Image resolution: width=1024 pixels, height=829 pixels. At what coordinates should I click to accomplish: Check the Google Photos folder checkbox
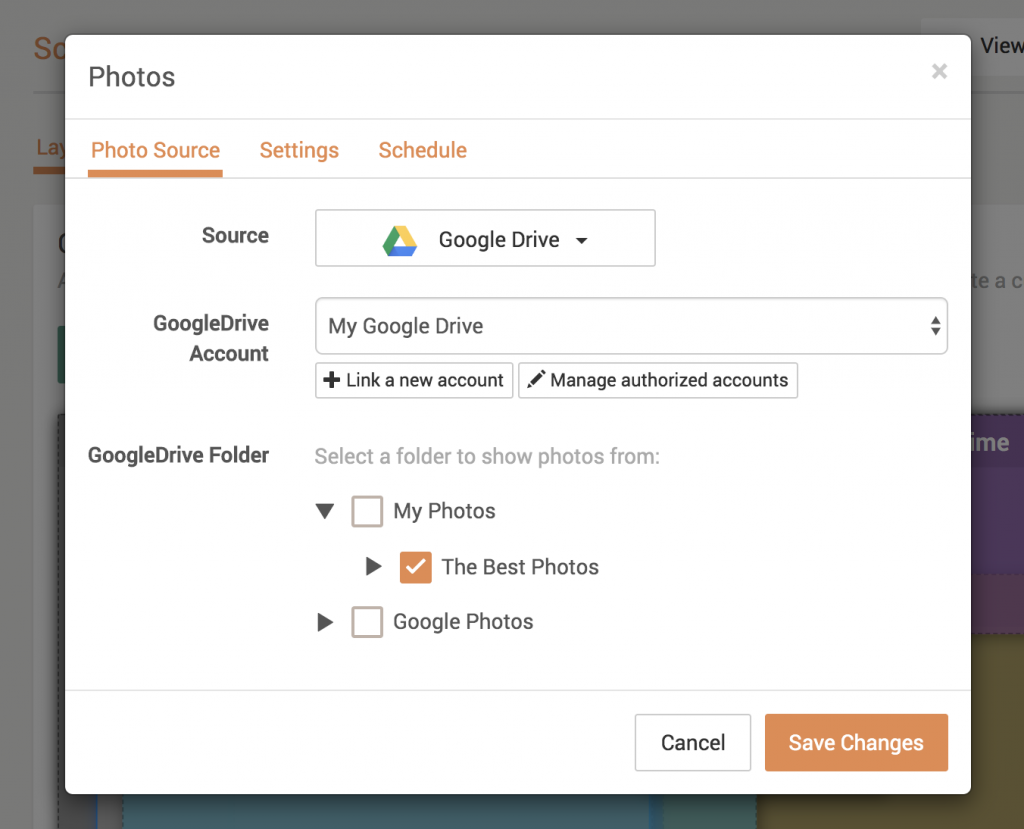click(367, 622)
